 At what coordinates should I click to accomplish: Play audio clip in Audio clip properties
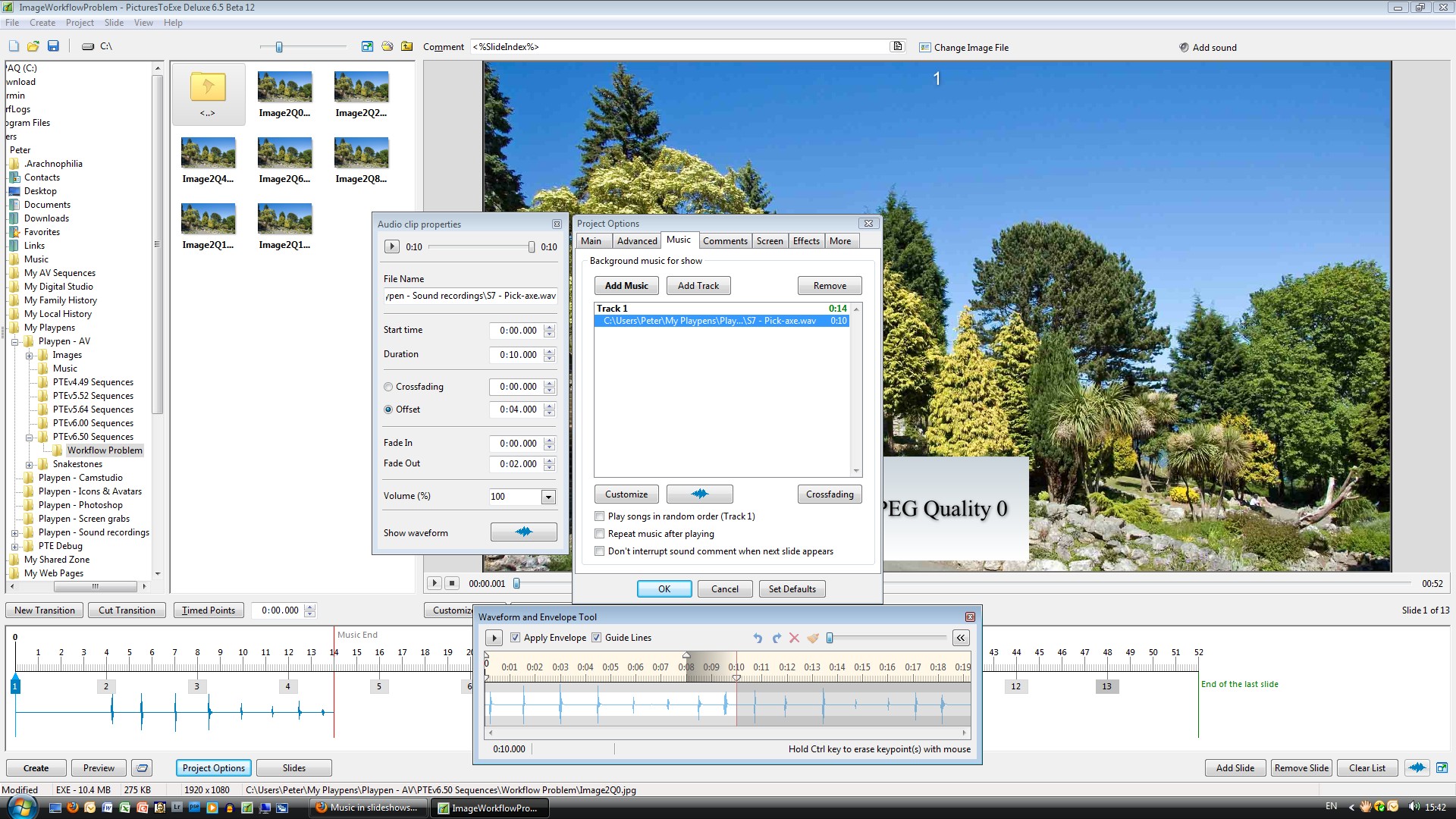pyautogui.click(x=391, y=246)
